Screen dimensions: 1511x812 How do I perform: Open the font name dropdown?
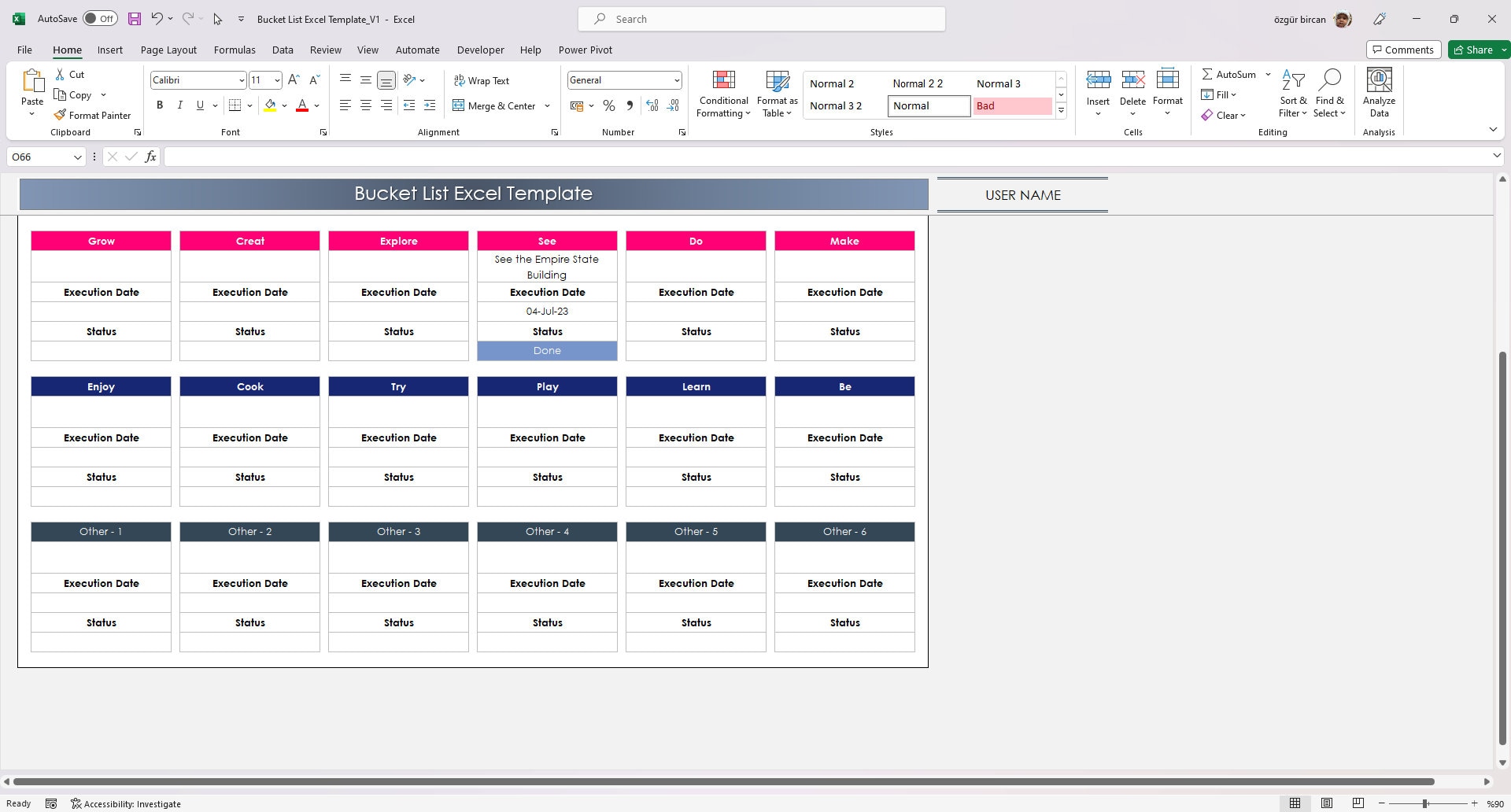coord(242,79)
